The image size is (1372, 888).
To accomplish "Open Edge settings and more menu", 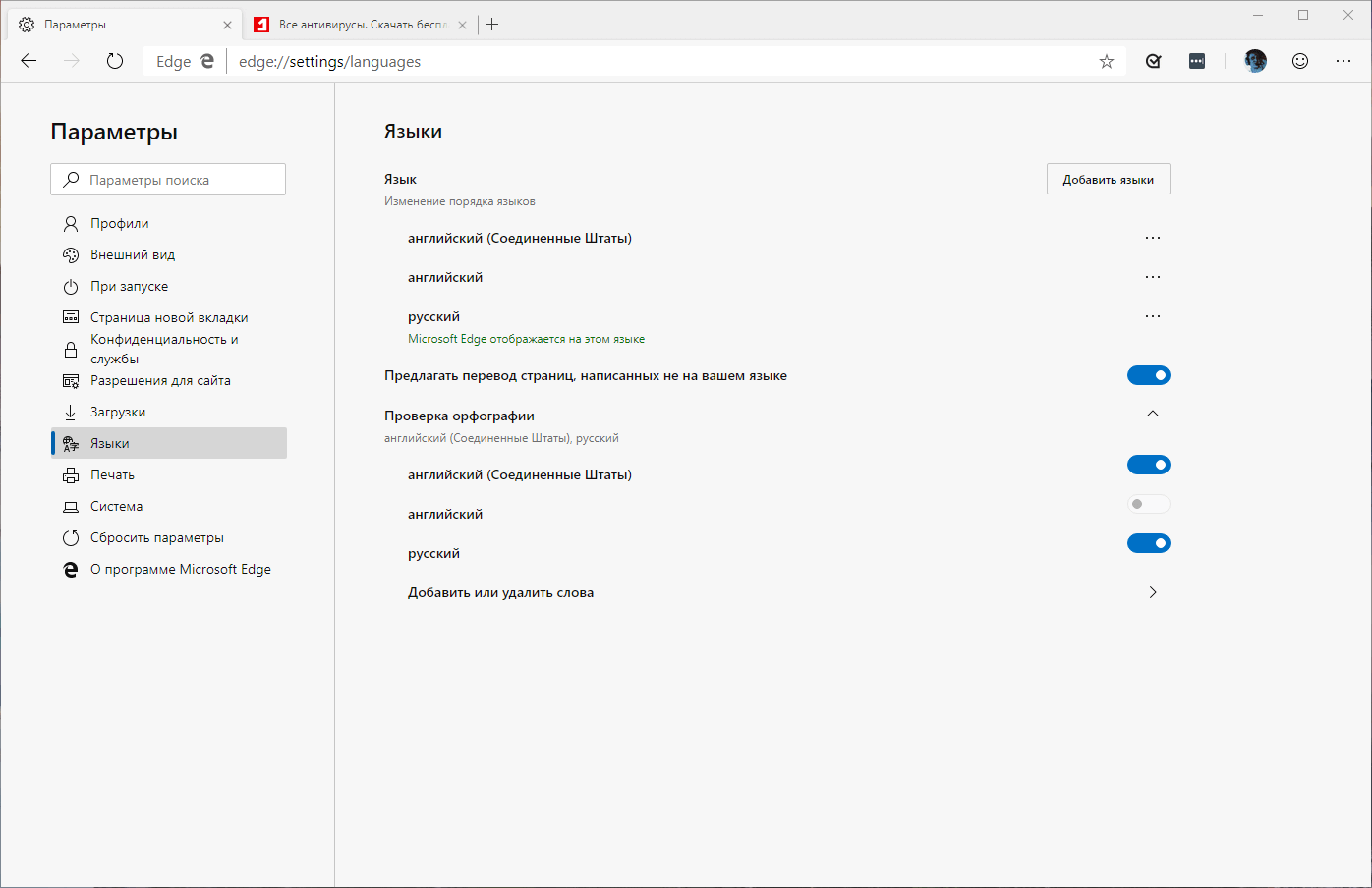I will point(1343,61).
